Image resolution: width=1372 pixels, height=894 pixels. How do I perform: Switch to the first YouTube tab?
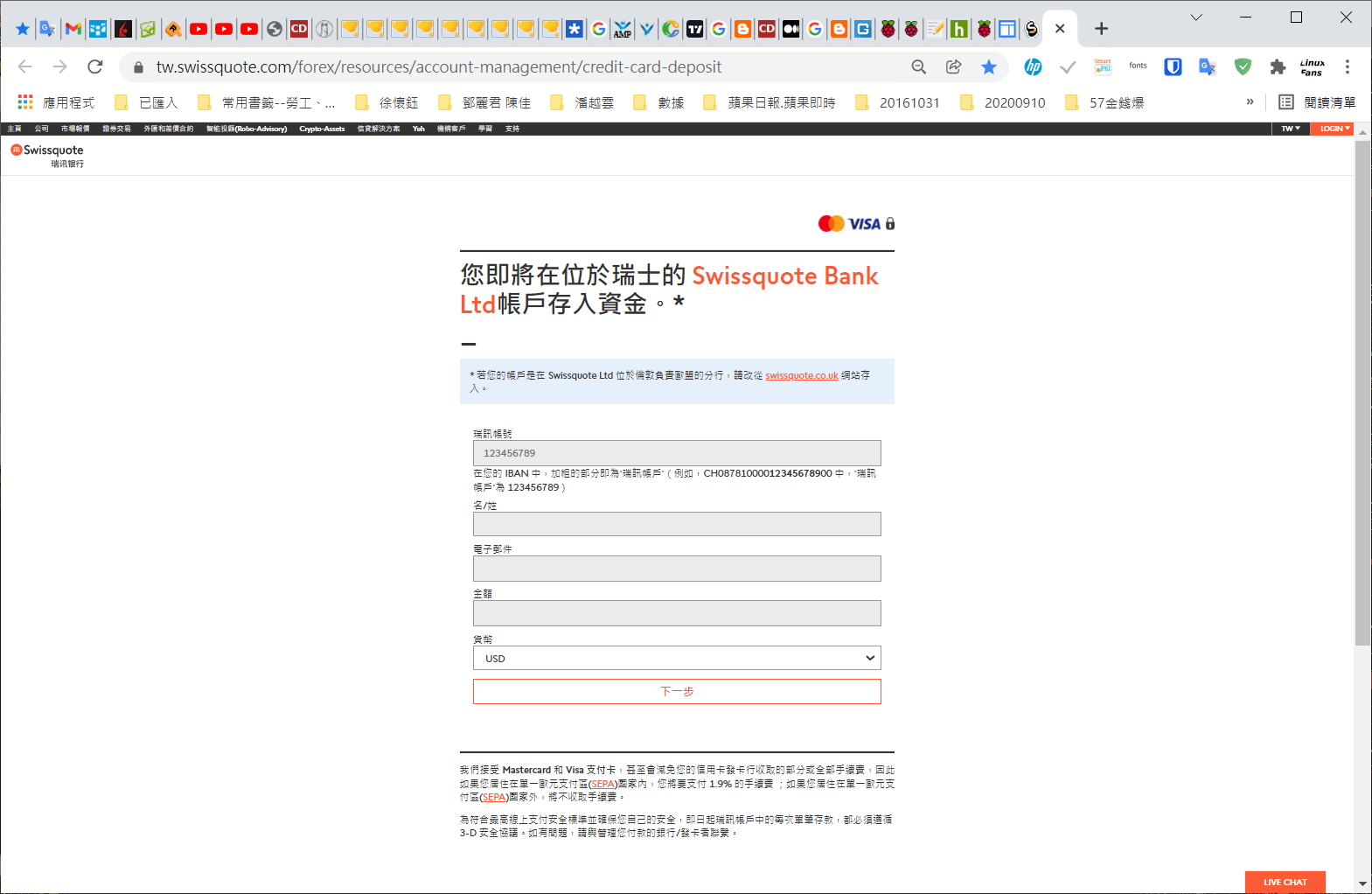coord(198,29)
